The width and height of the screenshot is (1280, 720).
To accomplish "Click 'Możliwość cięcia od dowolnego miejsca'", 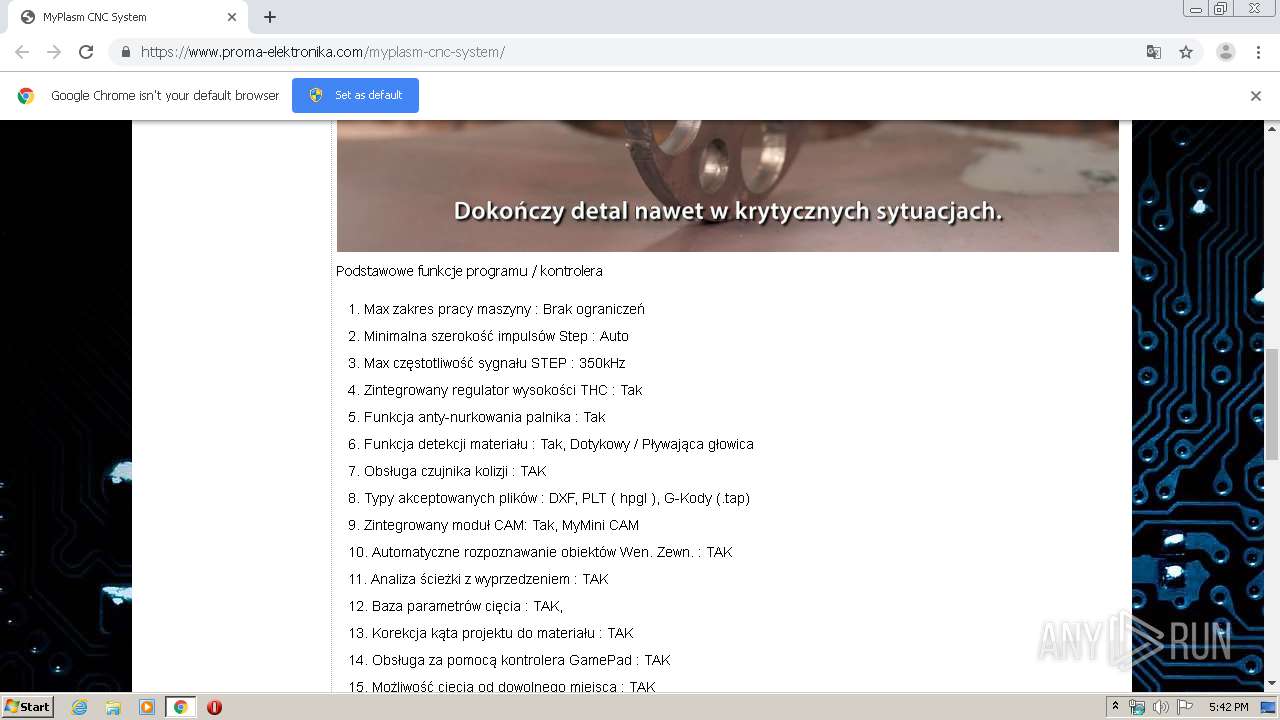I will pos(514,687).
